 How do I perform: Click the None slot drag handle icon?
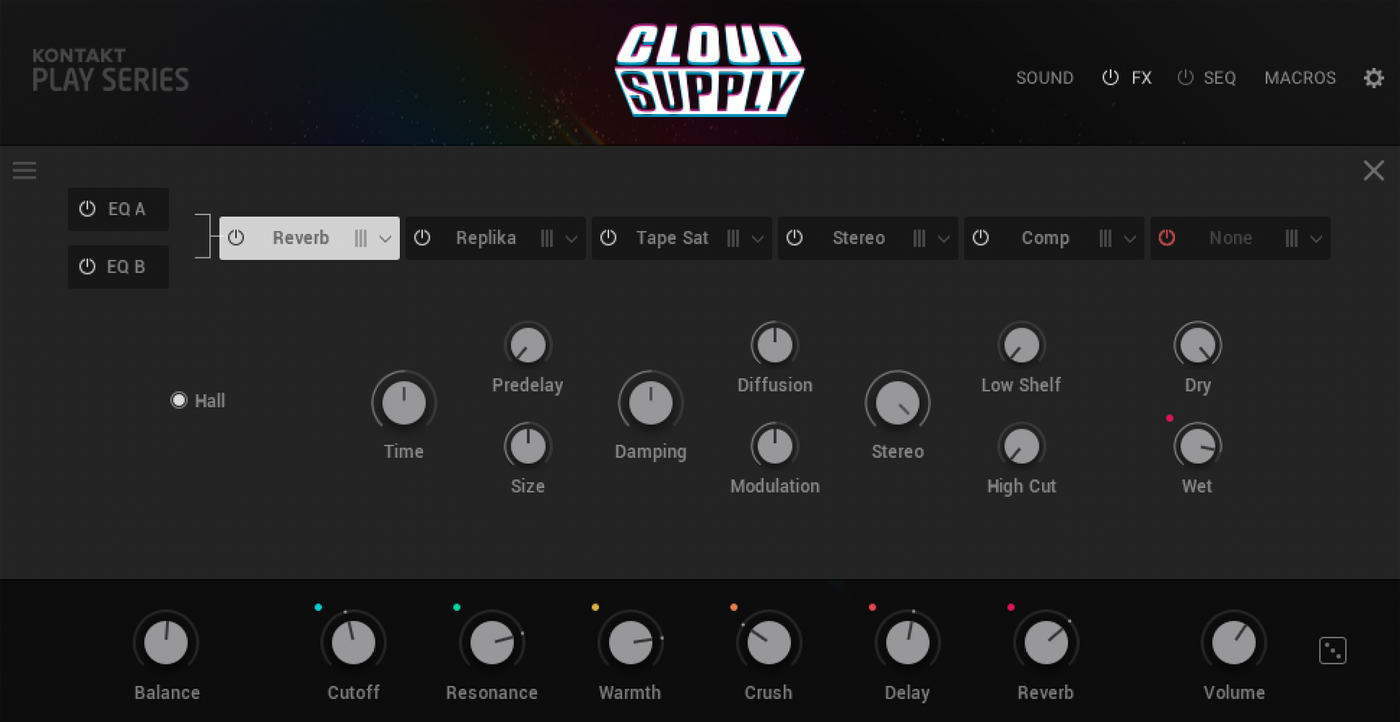[1291, 238]
